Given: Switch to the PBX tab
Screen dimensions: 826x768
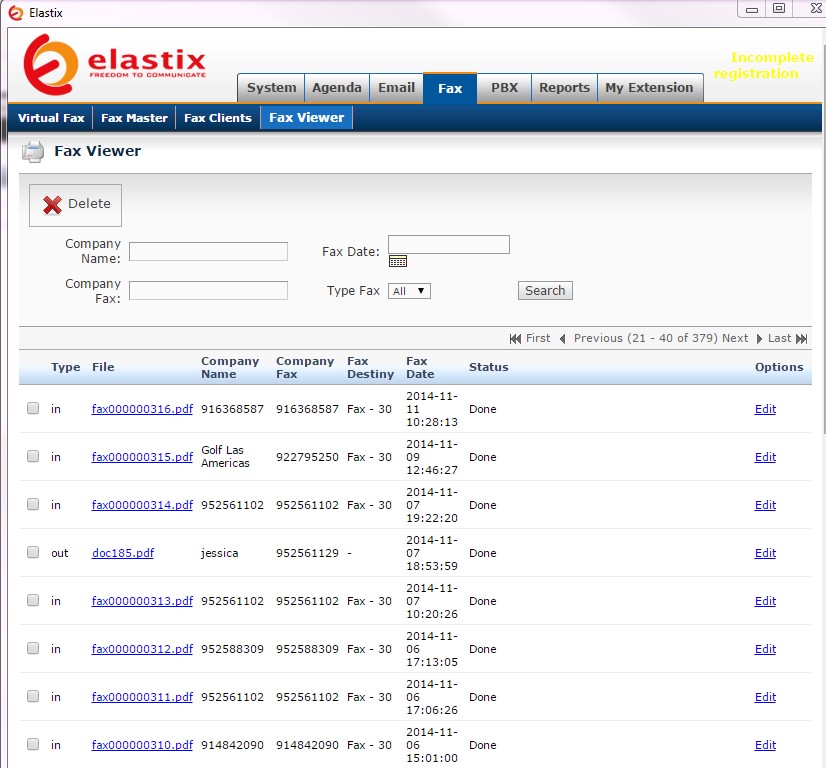Looking at the screenshot, I should coord(504,88).
